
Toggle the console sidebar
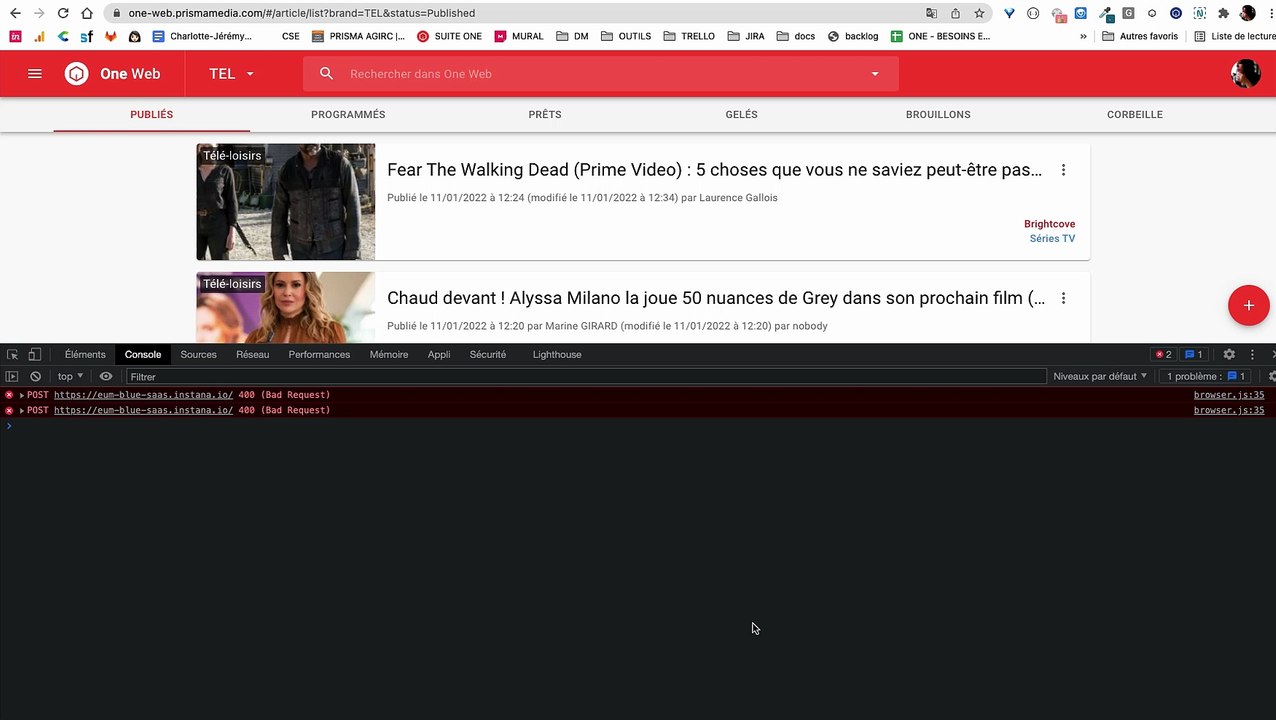[x=12, y=377]
